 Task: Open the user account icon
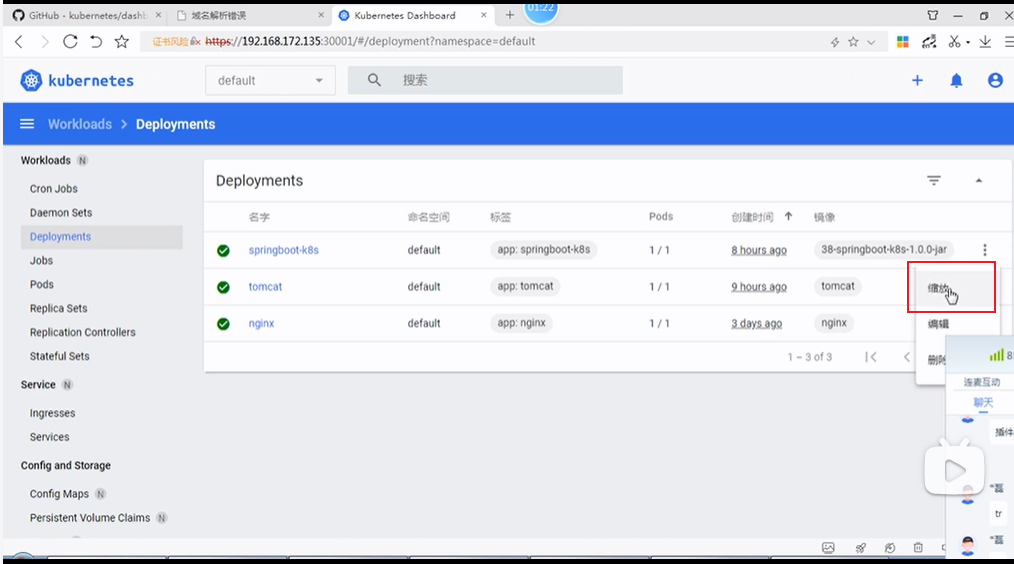(x=995, y=80)
